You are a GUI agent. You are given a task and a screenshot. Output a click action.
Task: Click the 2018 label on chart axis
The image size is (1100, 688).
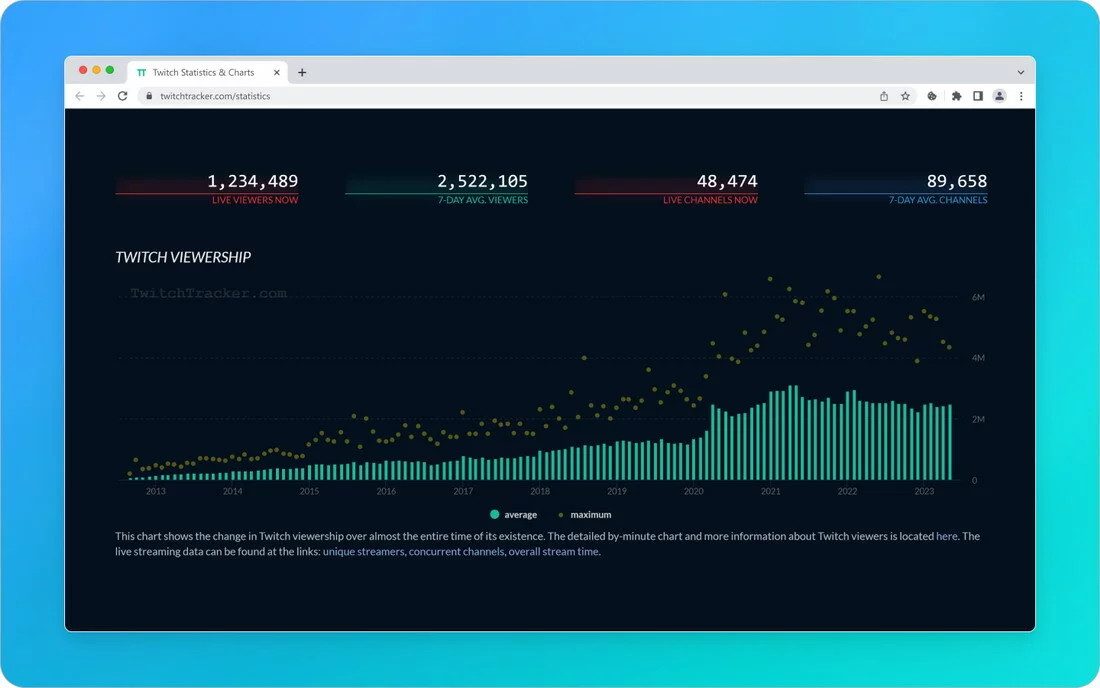pyautogui.click(x=540, y=491)
